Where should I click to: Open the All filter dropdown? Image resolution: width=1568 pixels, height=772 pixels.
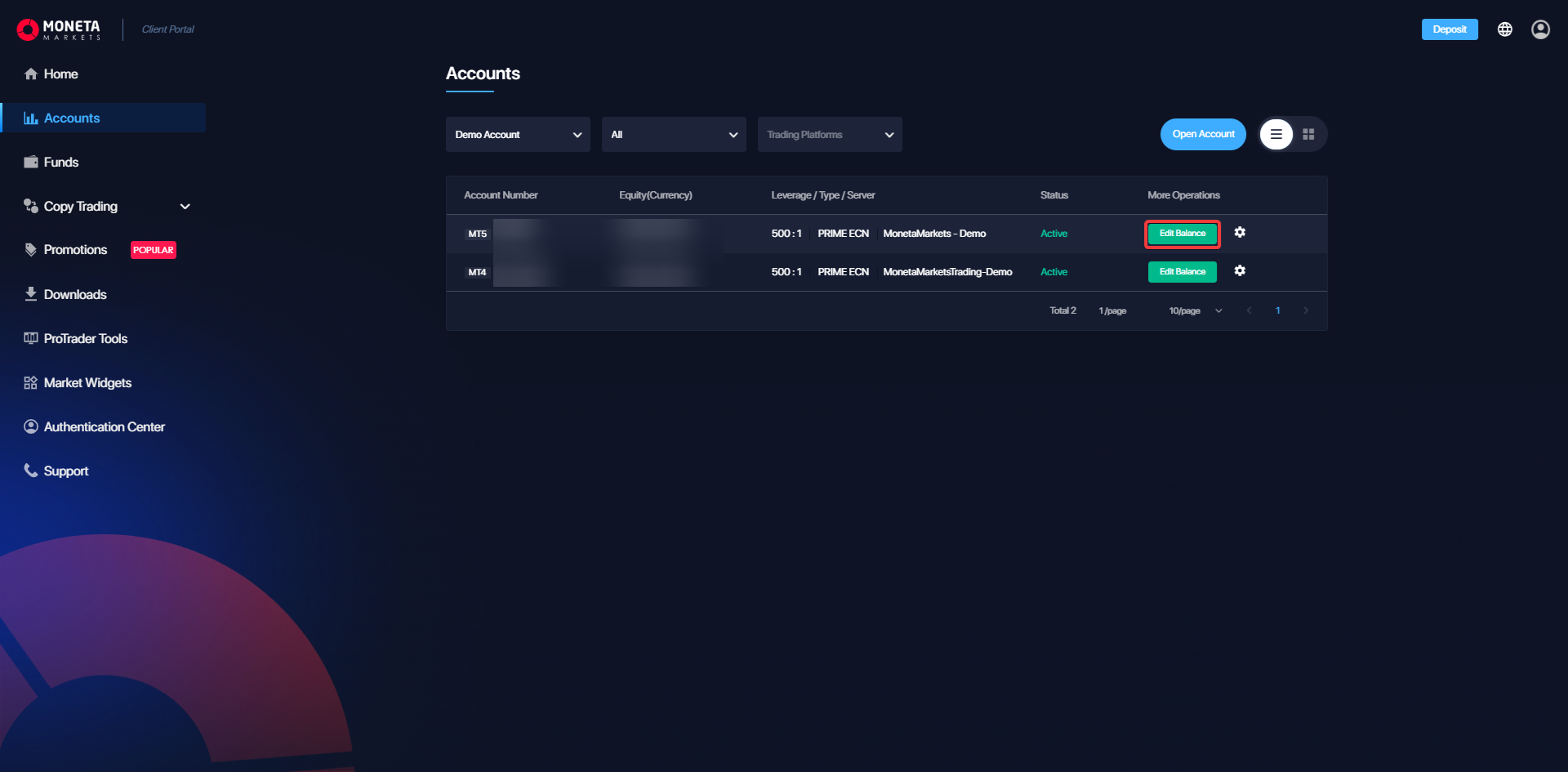click(x=674, y=134)
